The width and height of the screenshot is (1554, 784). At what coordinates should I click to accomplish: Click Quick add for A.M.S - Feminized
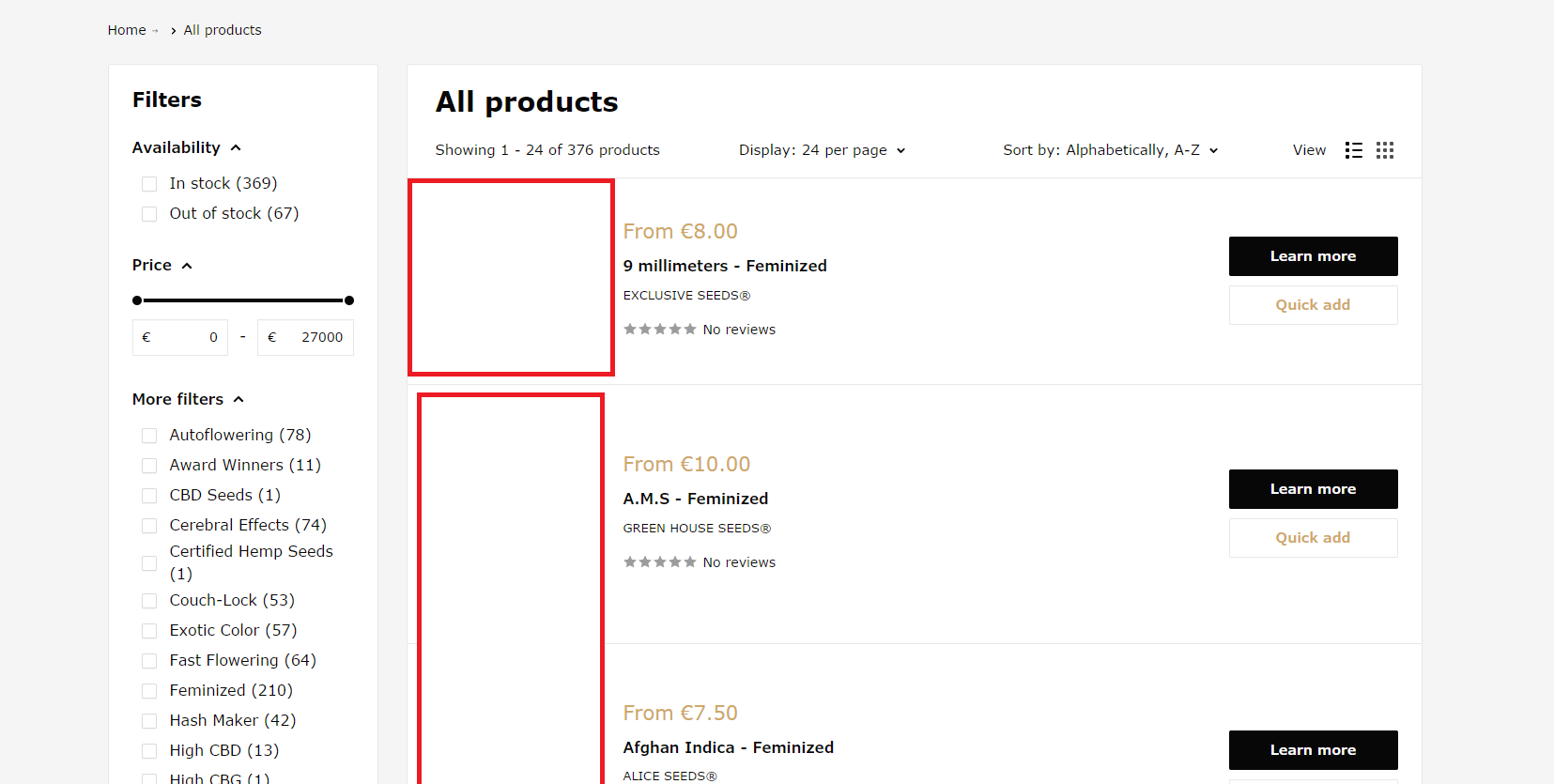point(1313,538)
